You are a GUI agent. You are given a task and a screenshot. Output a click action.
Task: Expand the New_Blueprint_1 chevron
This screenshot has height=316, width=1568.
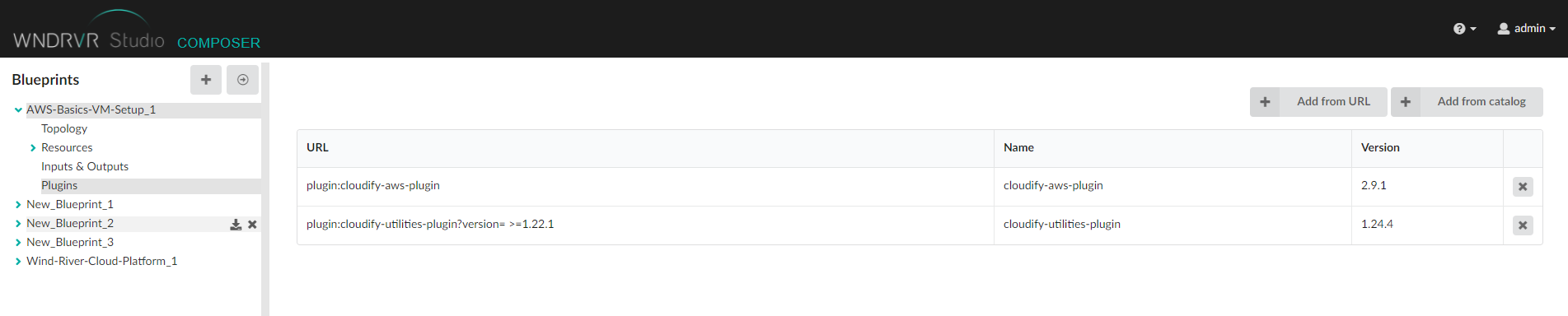pos(18,205)
